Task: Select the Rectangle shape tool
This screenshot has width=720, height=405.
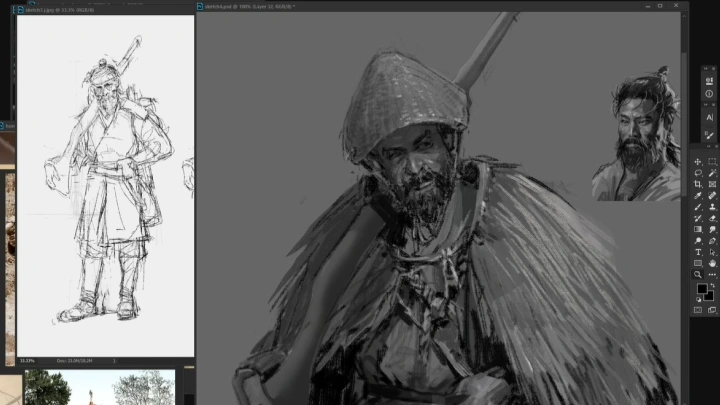Action: (x=698, y=263)
